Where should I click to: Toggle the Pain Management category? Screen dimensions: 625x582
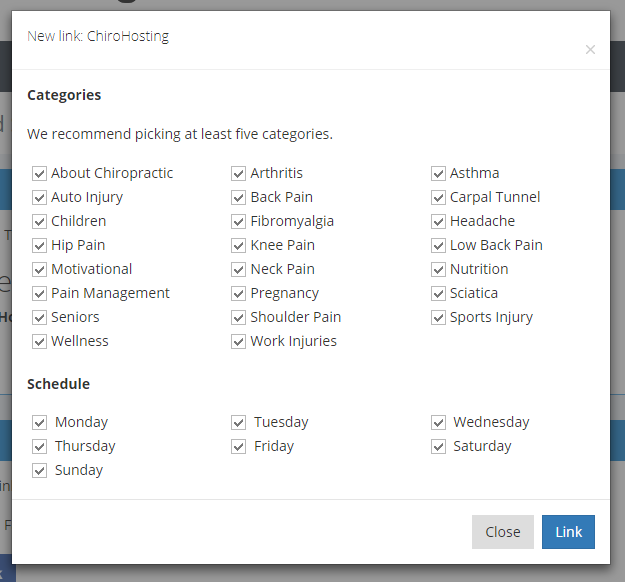click(x=40, y=293)
